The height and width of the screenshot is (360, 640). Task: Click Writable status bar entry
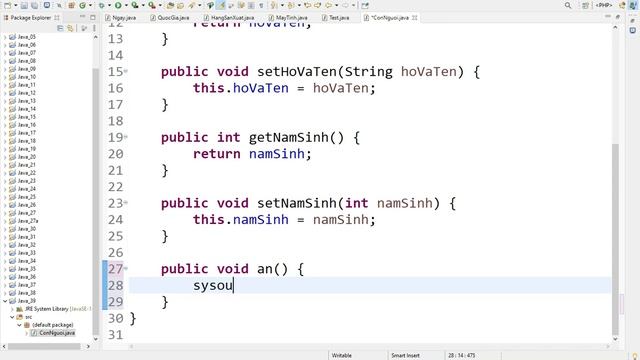tap(342, 356)
